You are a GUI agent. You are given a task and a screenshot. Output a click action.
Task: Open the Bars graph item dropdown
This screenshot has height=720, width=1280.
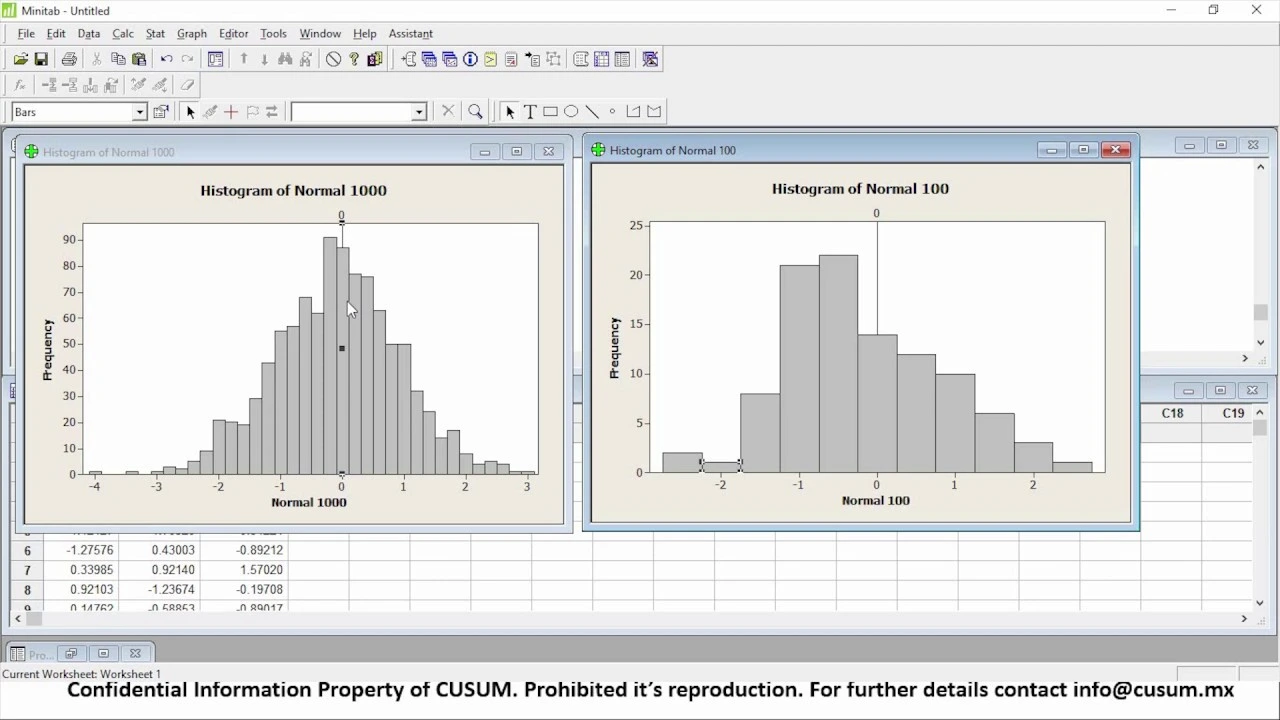click(140, 112)
